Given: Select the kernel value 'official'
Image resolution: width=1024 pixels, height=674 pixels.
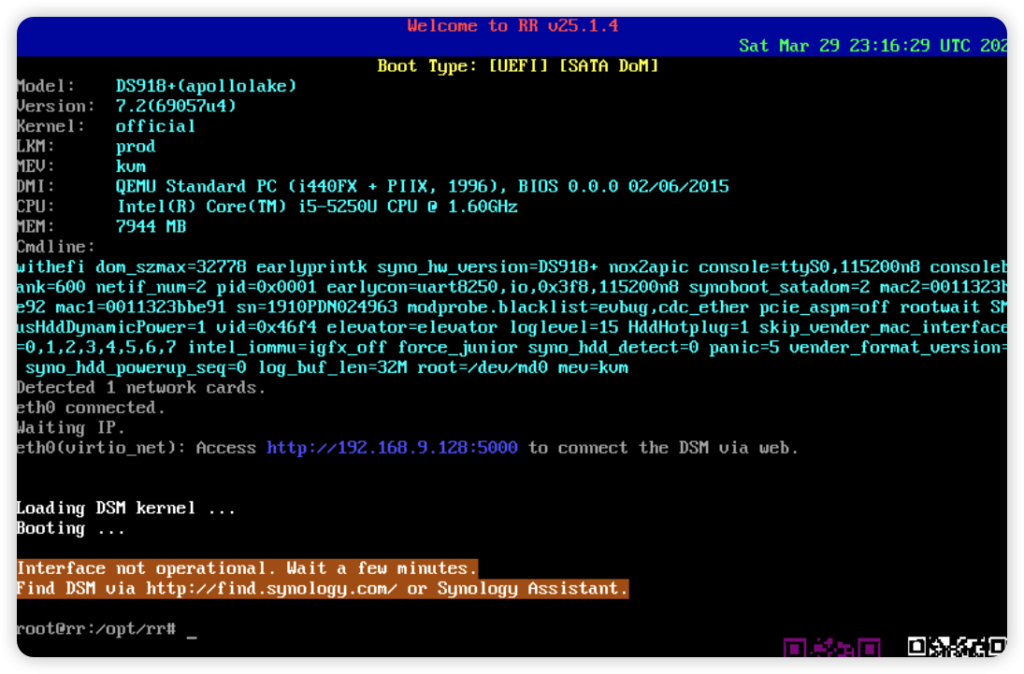Looking at the screenshot, I should point(155,127).
